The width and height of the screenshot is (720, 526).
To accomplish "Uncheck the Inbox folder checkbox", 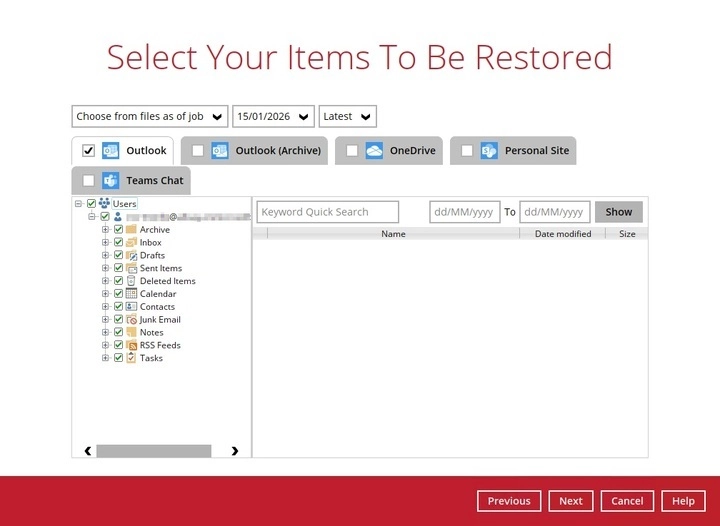I will (x=118, y=243).
